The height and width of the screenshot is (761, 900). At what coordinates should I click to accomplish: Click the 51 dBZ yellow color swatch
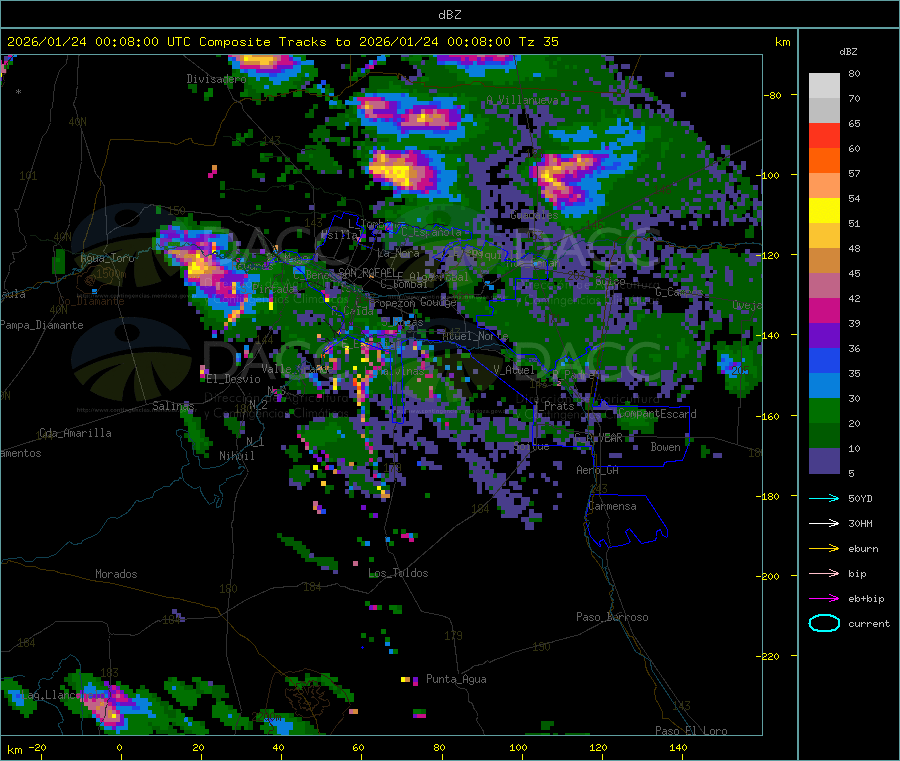tap(824, 211)
